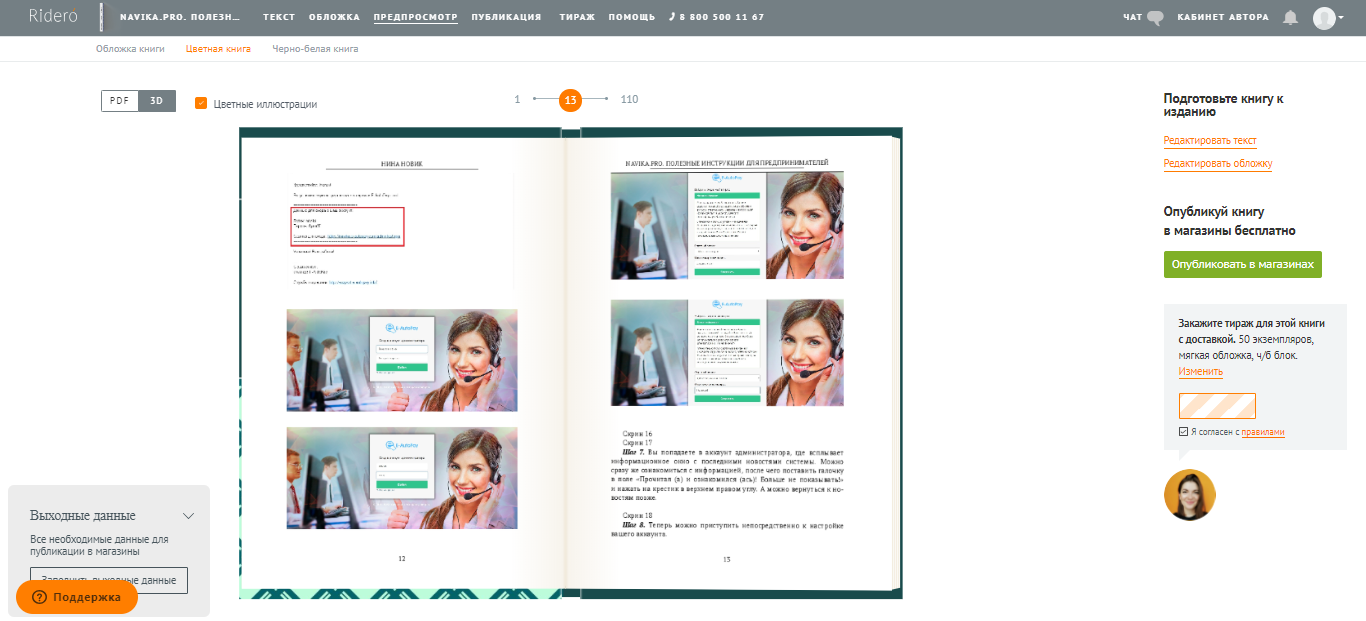Viewport: 1366px width, 621px height.
Task: Click the phone number 8 800 500 11 67
Action: click(x=716, y=18)
